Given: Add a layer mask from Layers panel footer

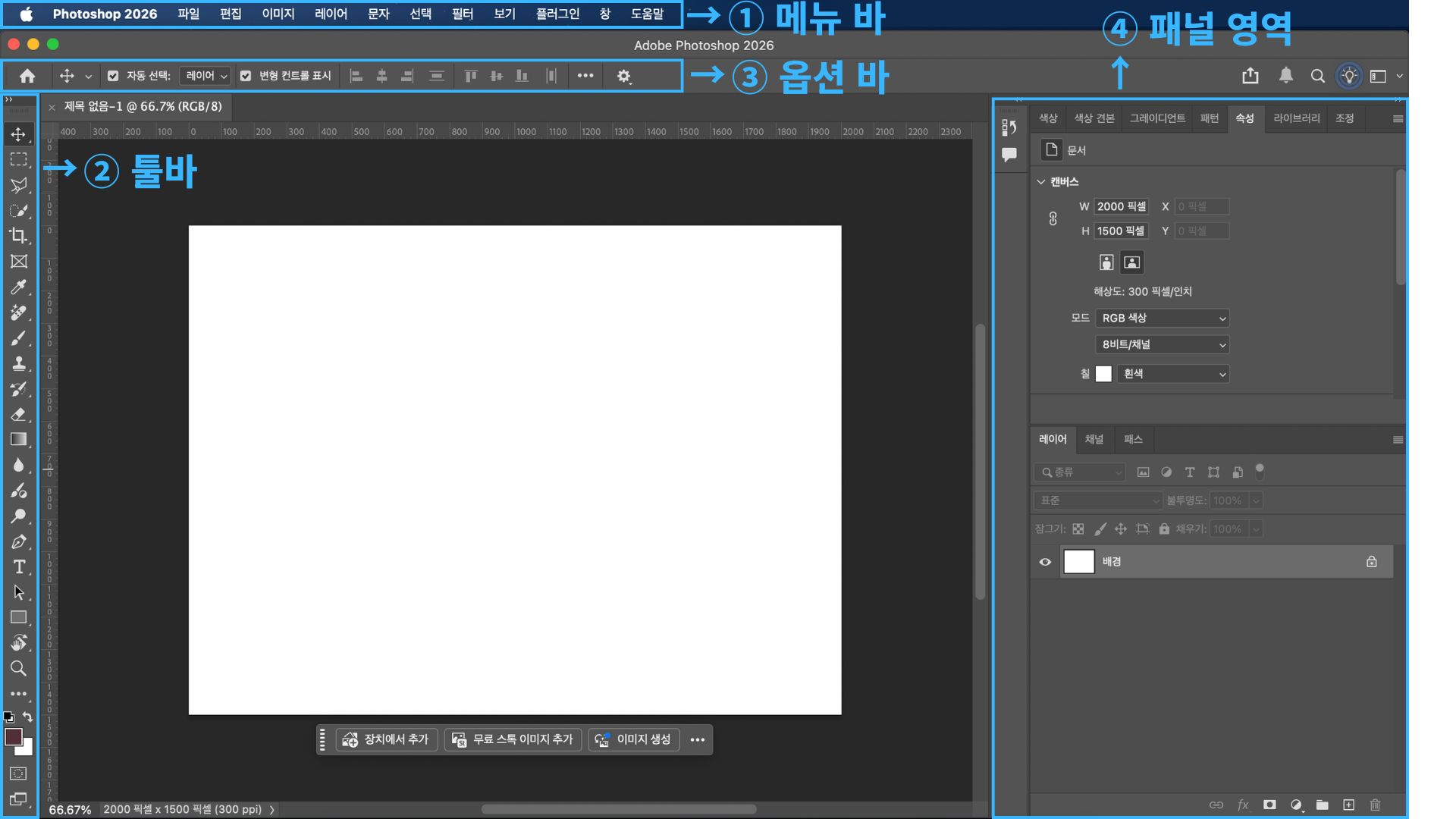Looking at the screenshot, I should (1269, 805).
